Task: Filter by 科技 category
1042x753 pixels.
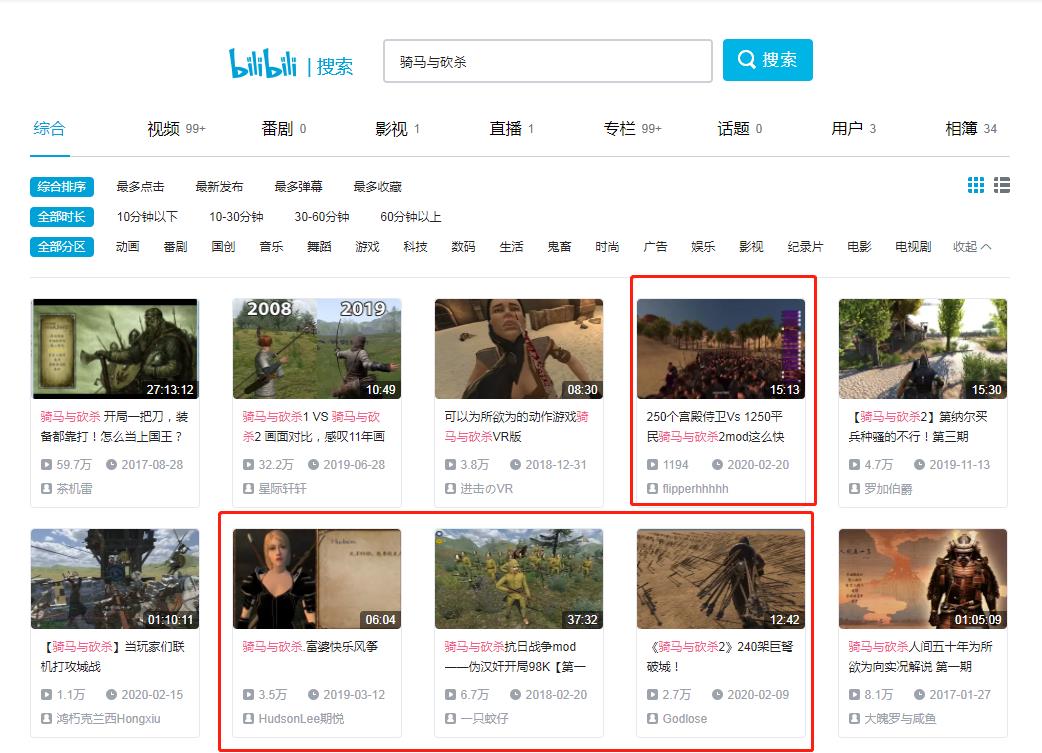Action: point(415,247)
